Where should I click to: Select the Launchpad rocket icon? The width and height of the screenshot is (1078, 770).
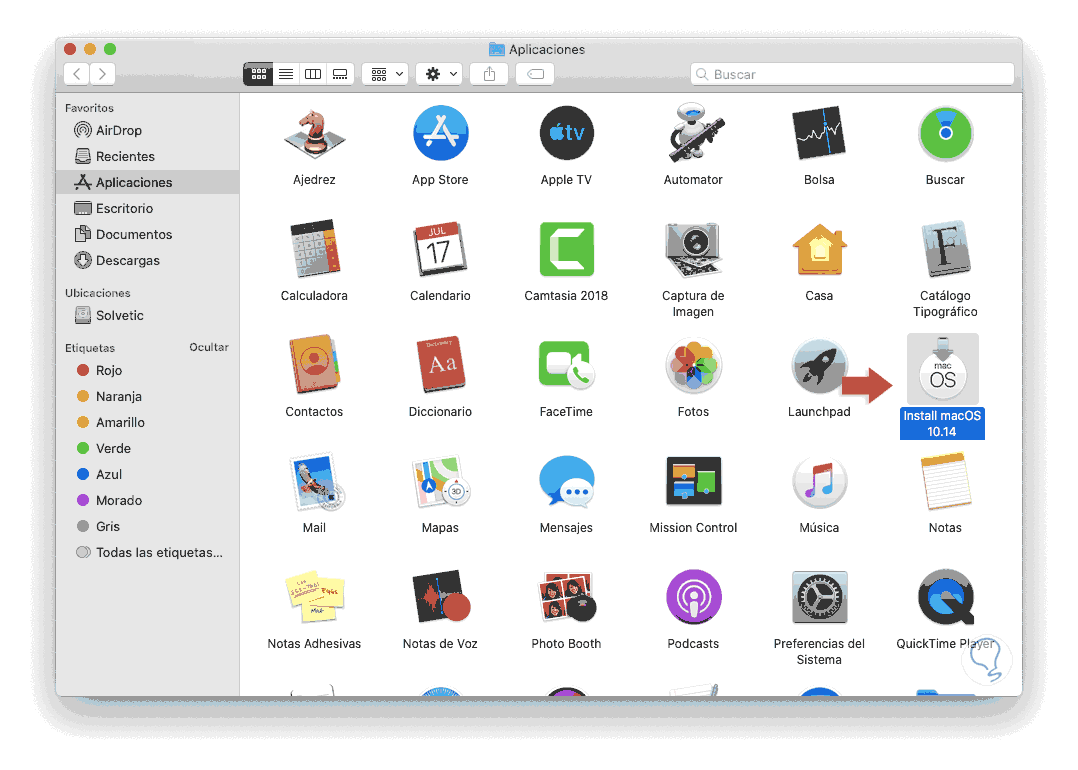pos(819,365)
